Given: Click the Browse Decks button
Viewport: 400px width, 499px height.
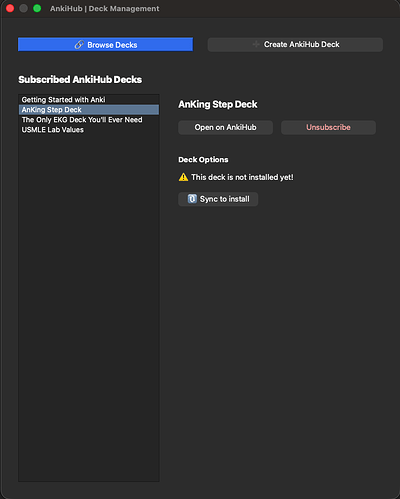Looking at the screenshot, I should [x=105, y=44].
